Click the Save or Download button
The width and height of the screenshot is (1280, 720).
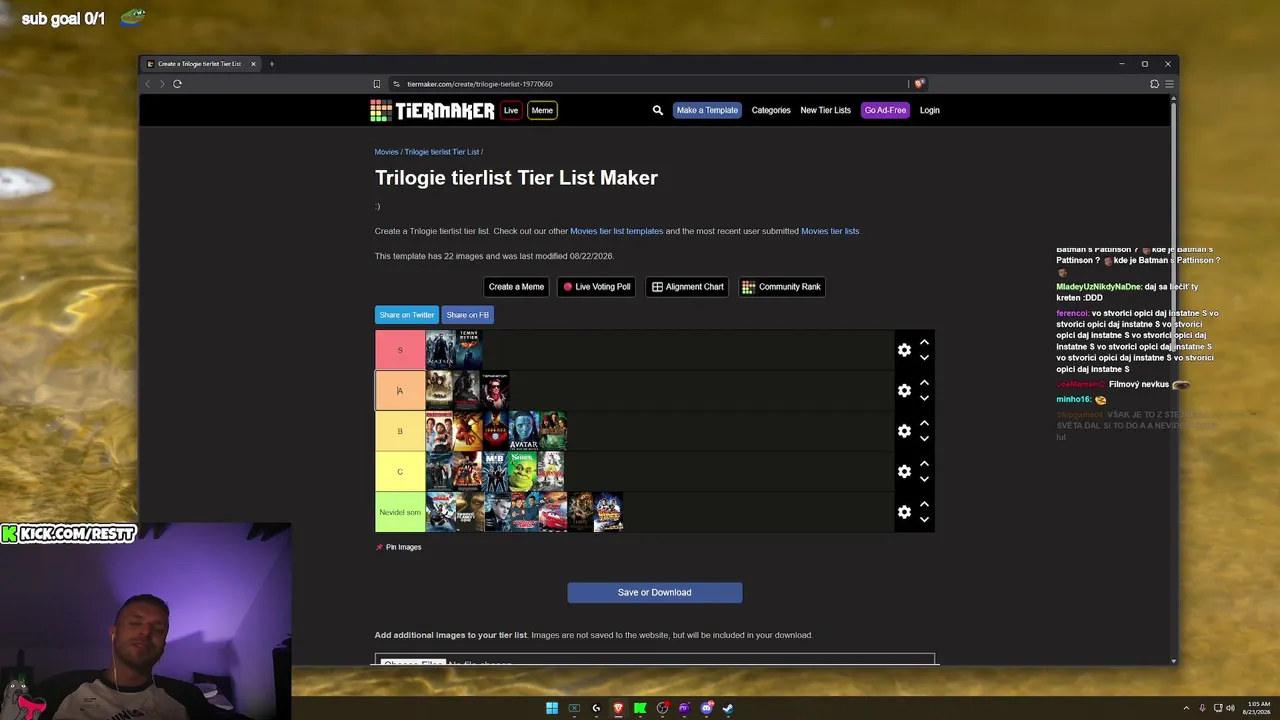tap(655, 593)
